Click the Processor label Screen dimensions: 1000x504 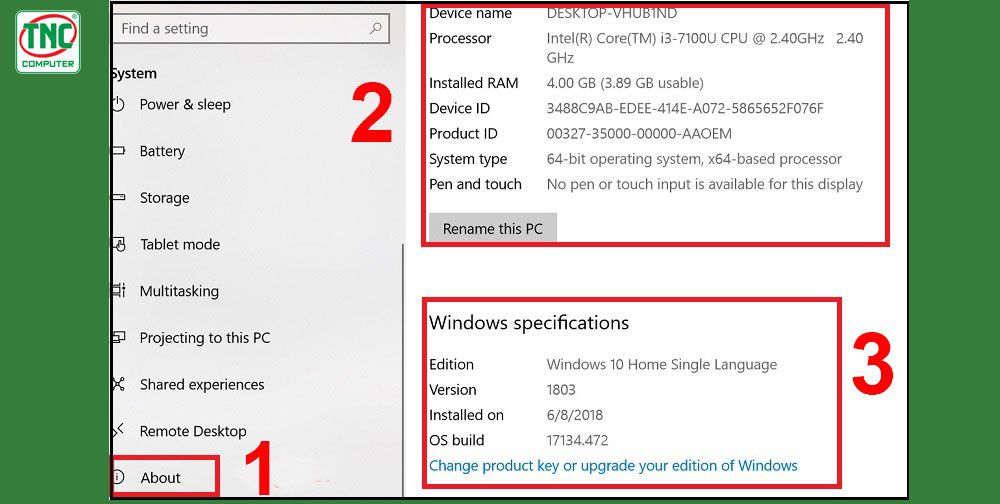click(x=460, y=38)
